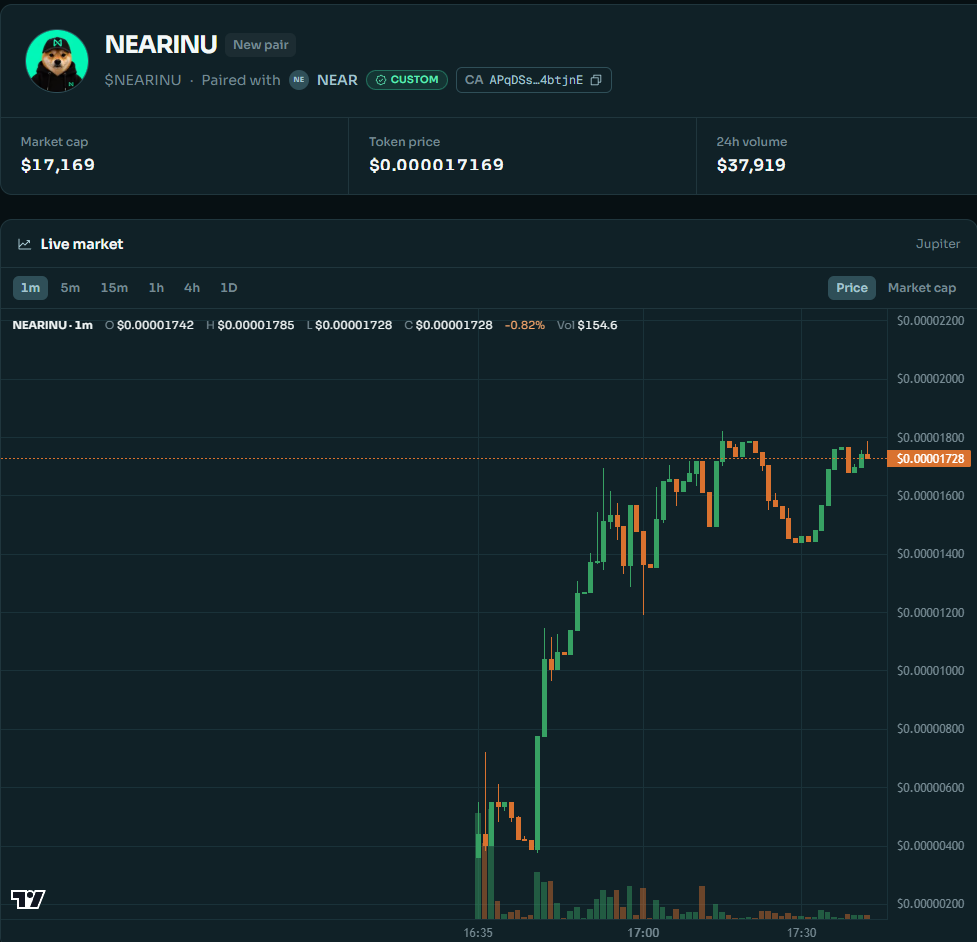Click the $0.00001000 price axis label
Screen dimensions: 977x942
pyautogui.click(x=930, y=671)
